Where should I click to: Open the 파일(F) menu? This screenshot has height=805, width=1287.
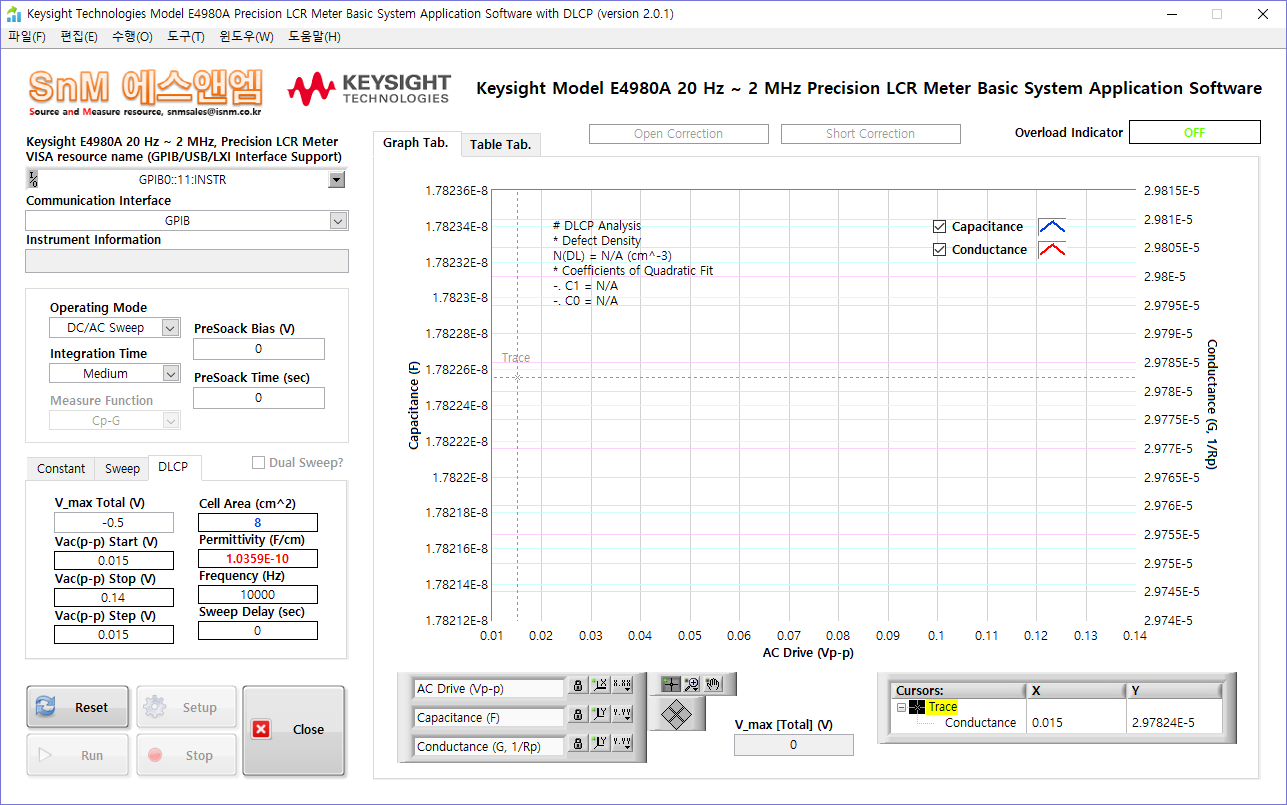point(27,37)
